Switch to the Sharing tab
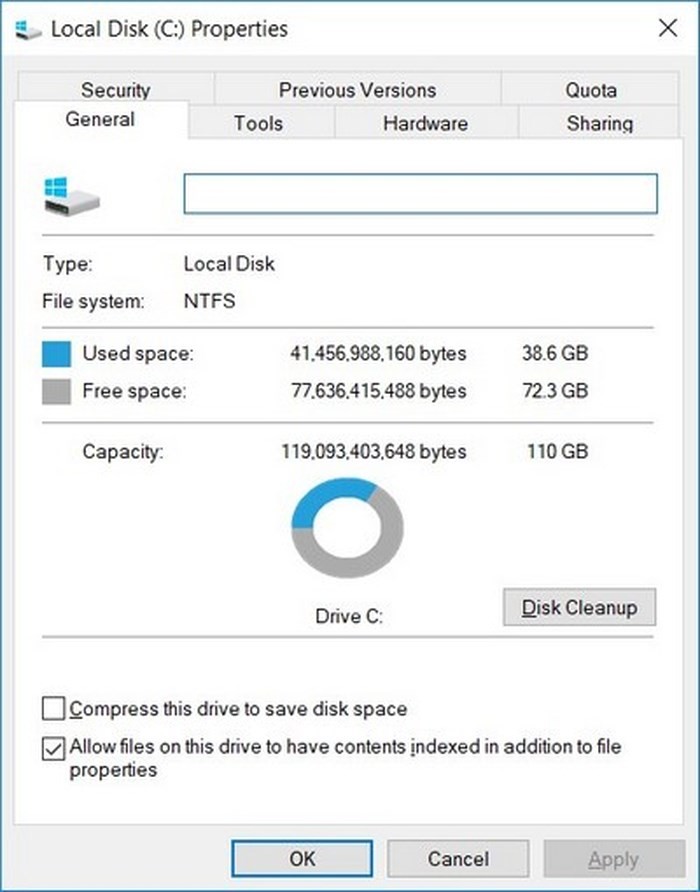Viewport: 700px width, 892px height. [x=599, y=124]
